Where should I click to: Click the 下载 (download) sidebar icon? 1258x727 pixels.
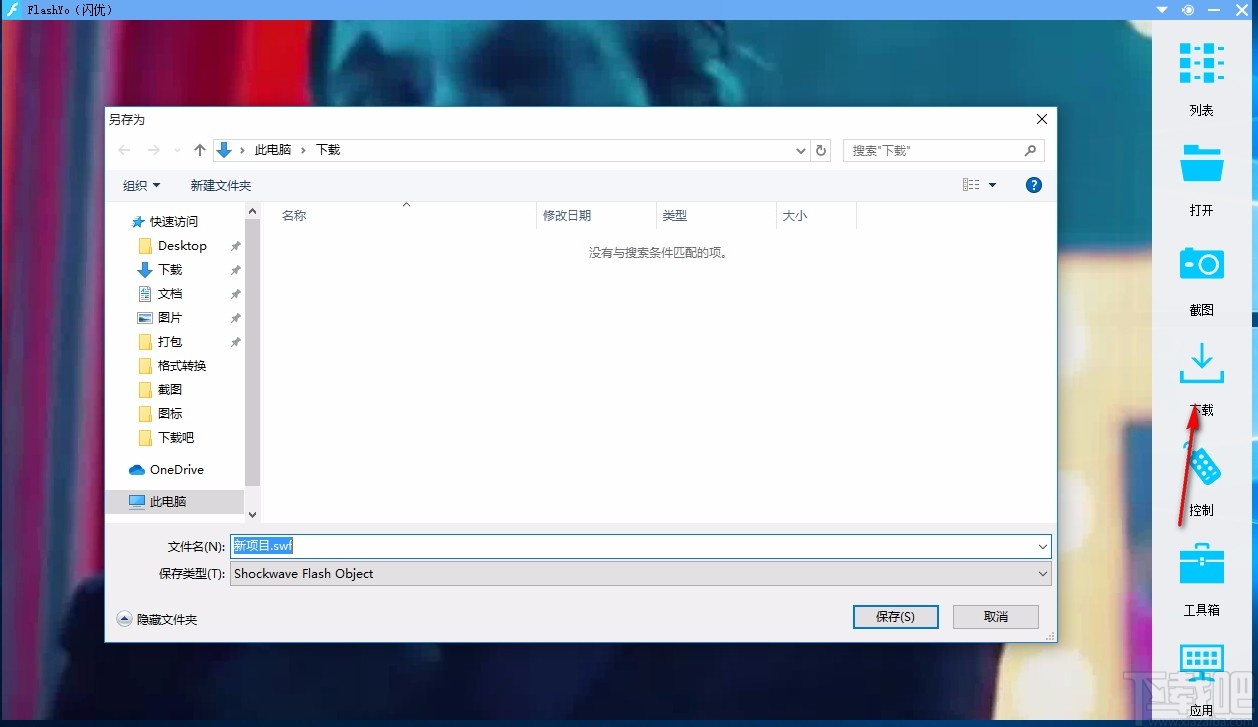click(x=1200, y=363)
